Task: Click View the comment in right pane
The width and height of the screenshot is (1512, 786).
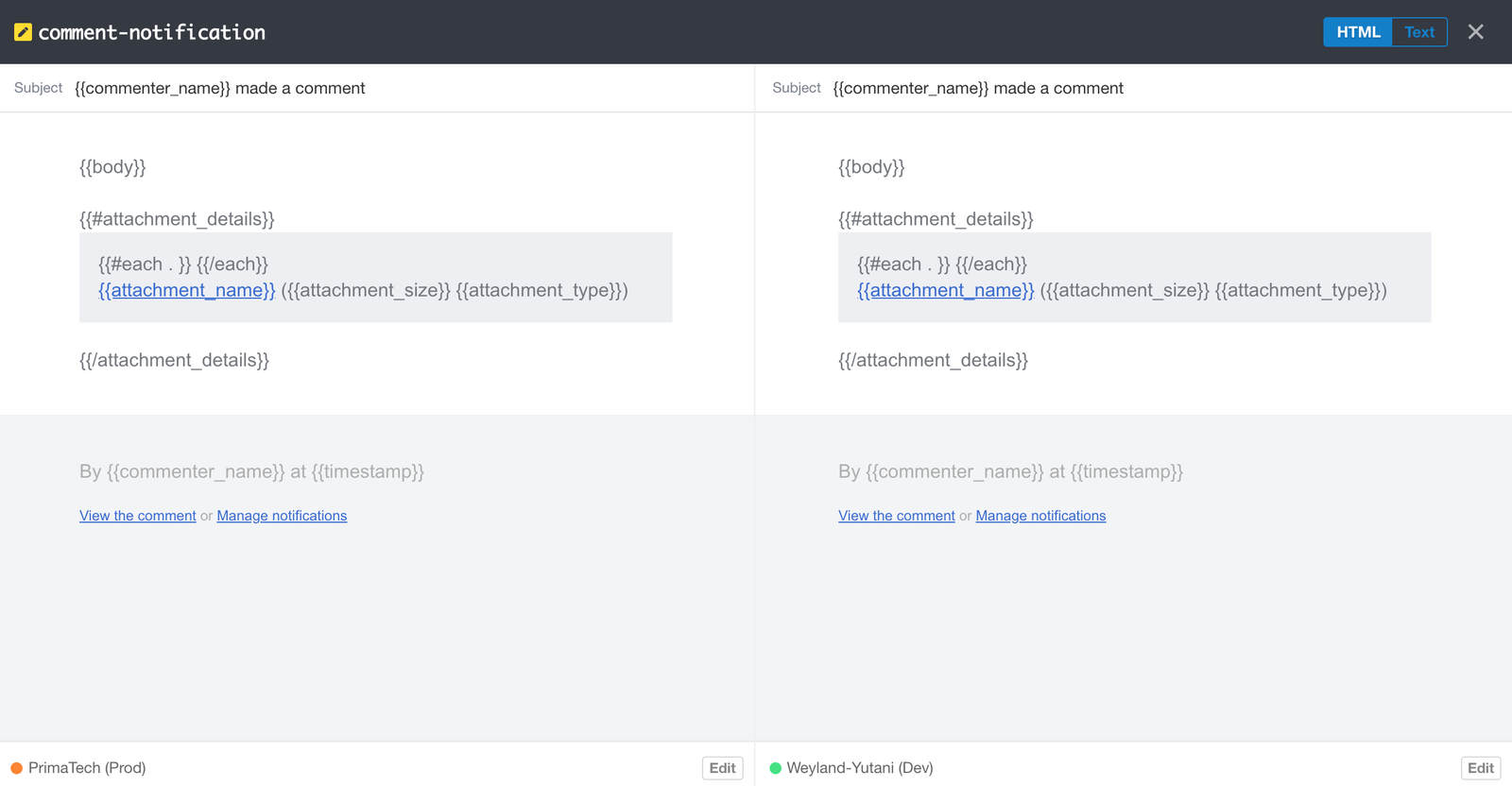Action: click(896, 516)
